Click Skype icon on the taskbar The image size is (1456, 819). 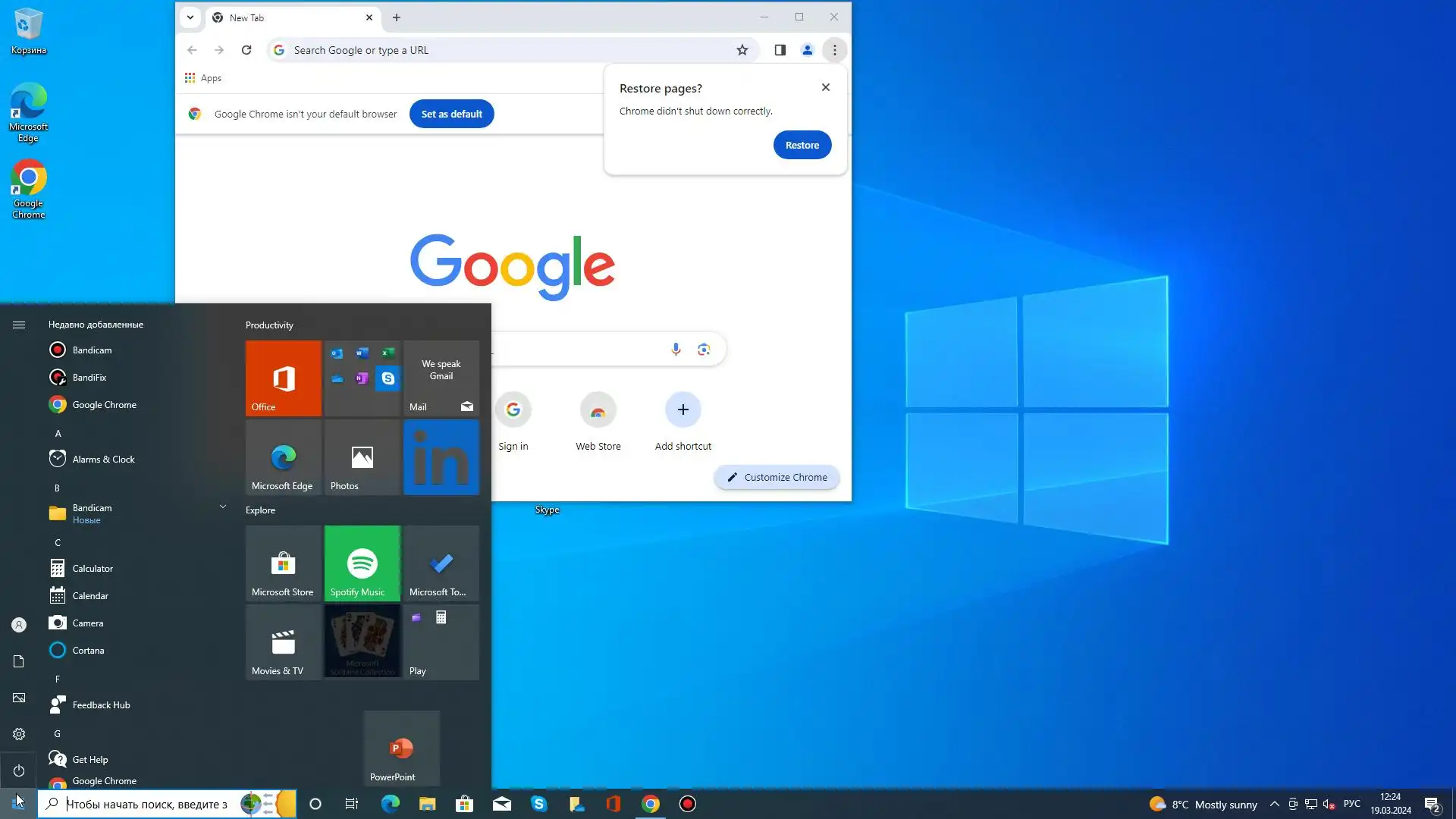538,804
